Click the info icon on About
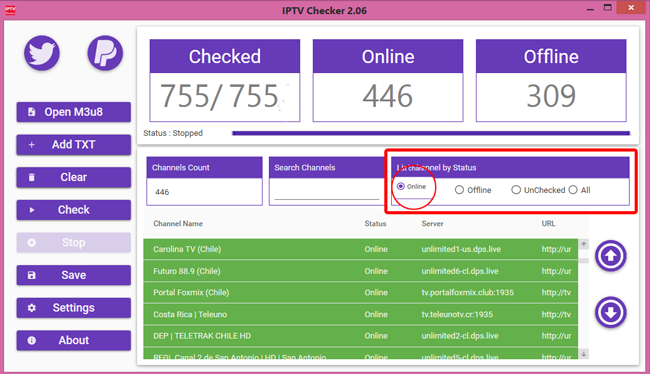The width and height of the screenshot is (650, 374). click(x=32, y=340)
